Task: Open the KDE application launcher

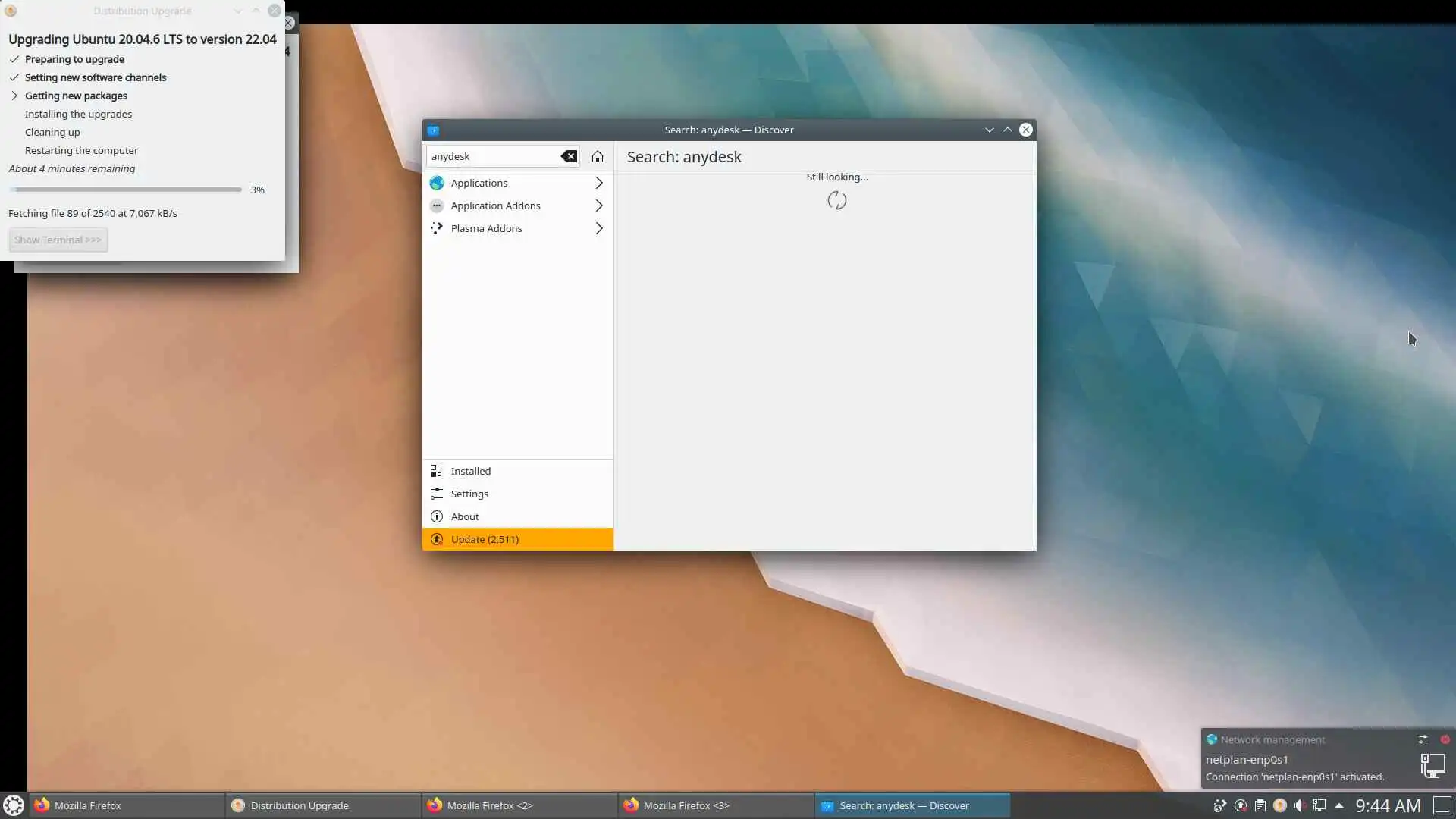Action: pyautogui.click(x=14, y=805)
